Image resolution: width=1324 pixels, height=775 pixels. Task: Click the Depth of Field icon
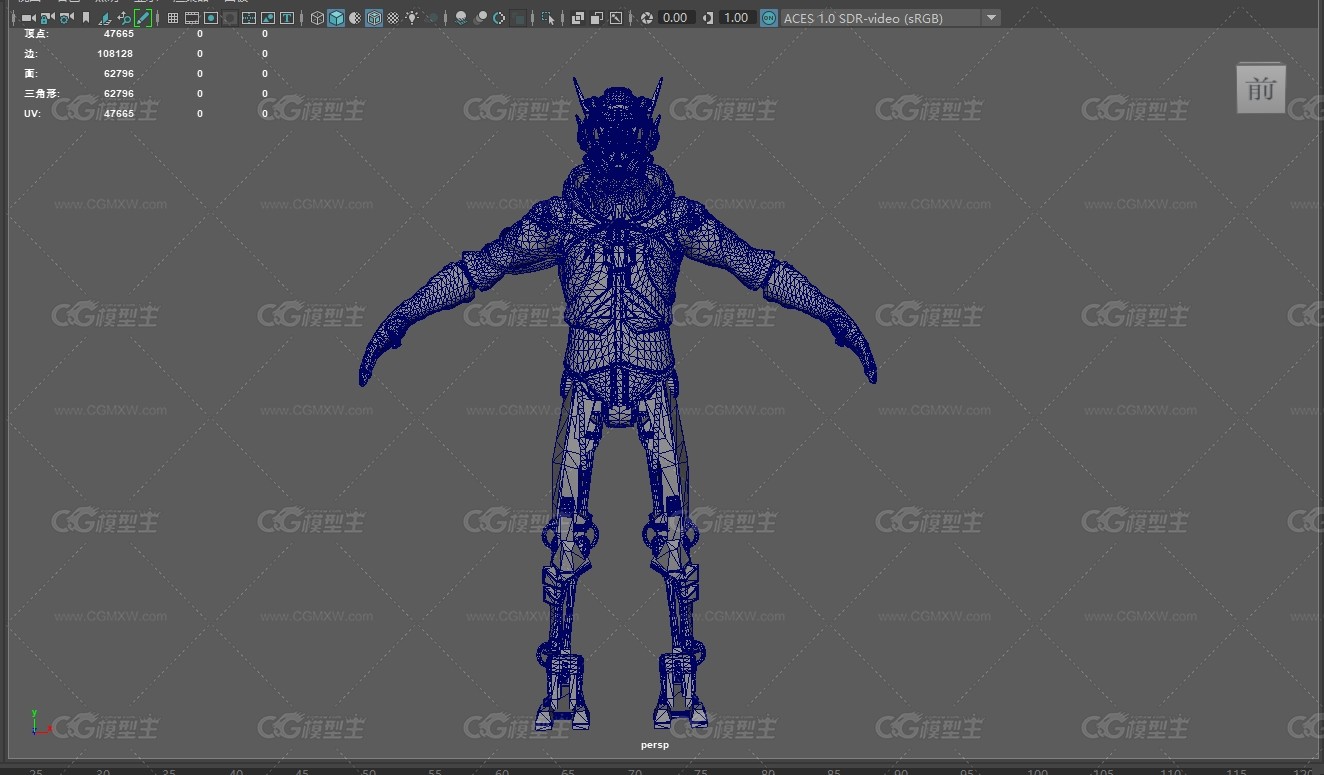pyautogui.click(x=519, y=18)
